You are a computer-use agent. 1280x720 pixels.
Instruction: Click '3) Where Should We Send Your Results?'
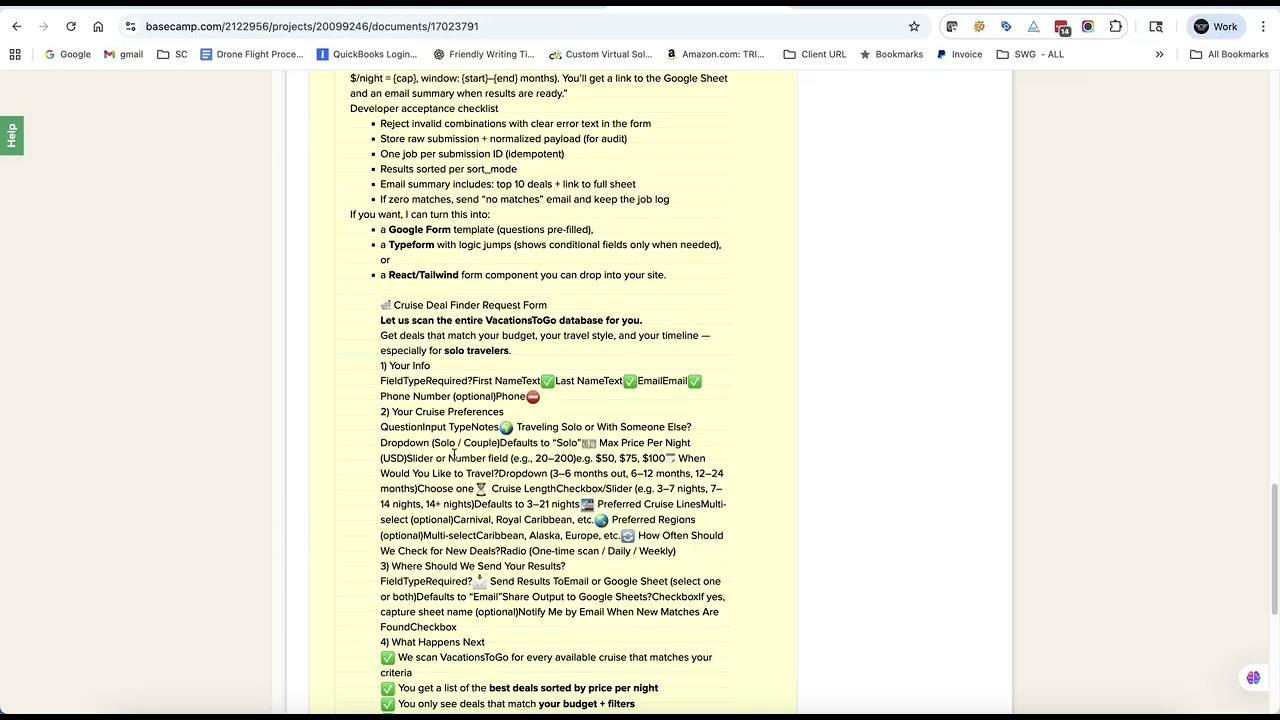(x=472, y=566)
